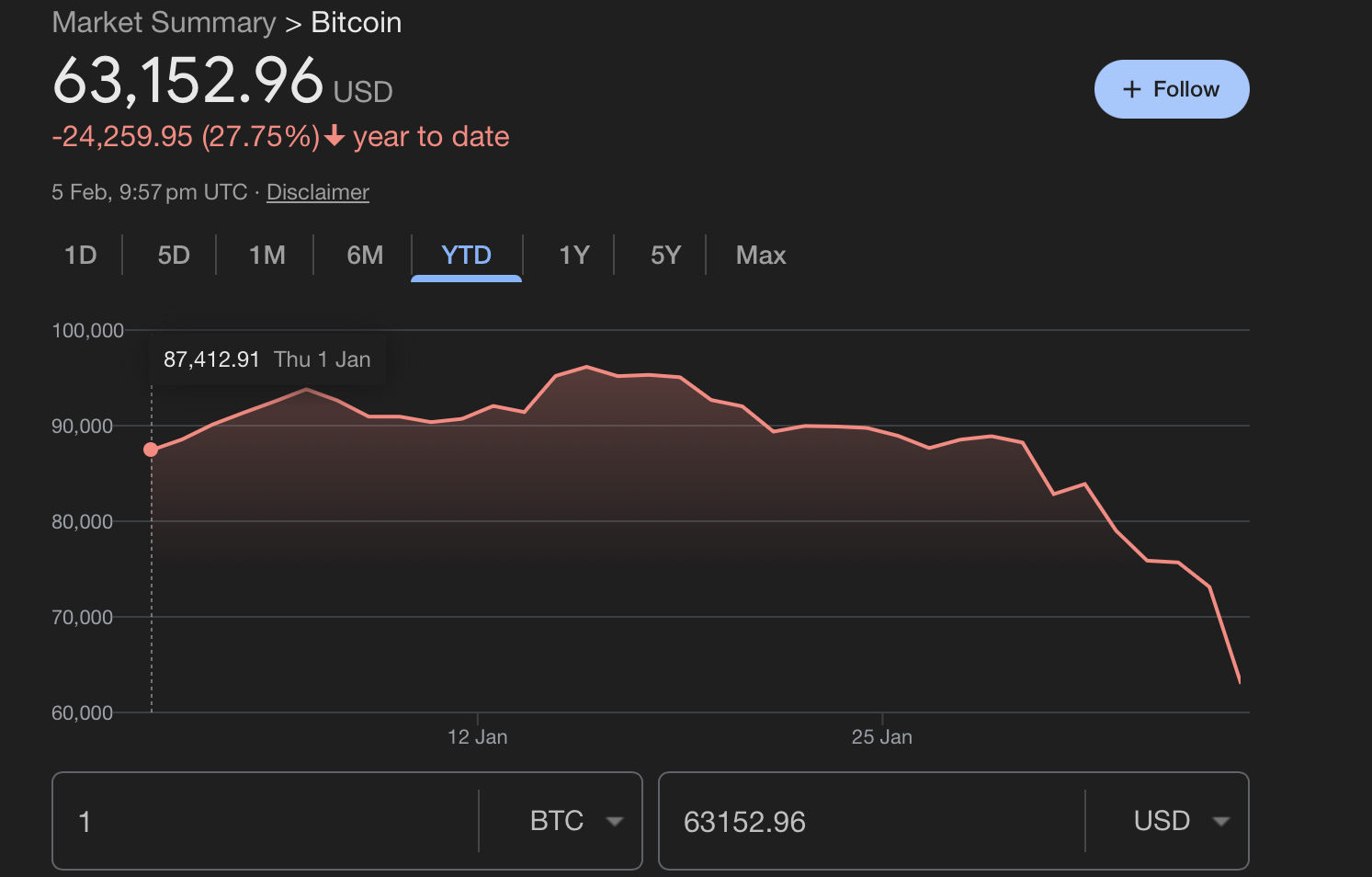1372x877 pixels.
Task: Click the plus Follow button
Action: [x=1171, y=89]
